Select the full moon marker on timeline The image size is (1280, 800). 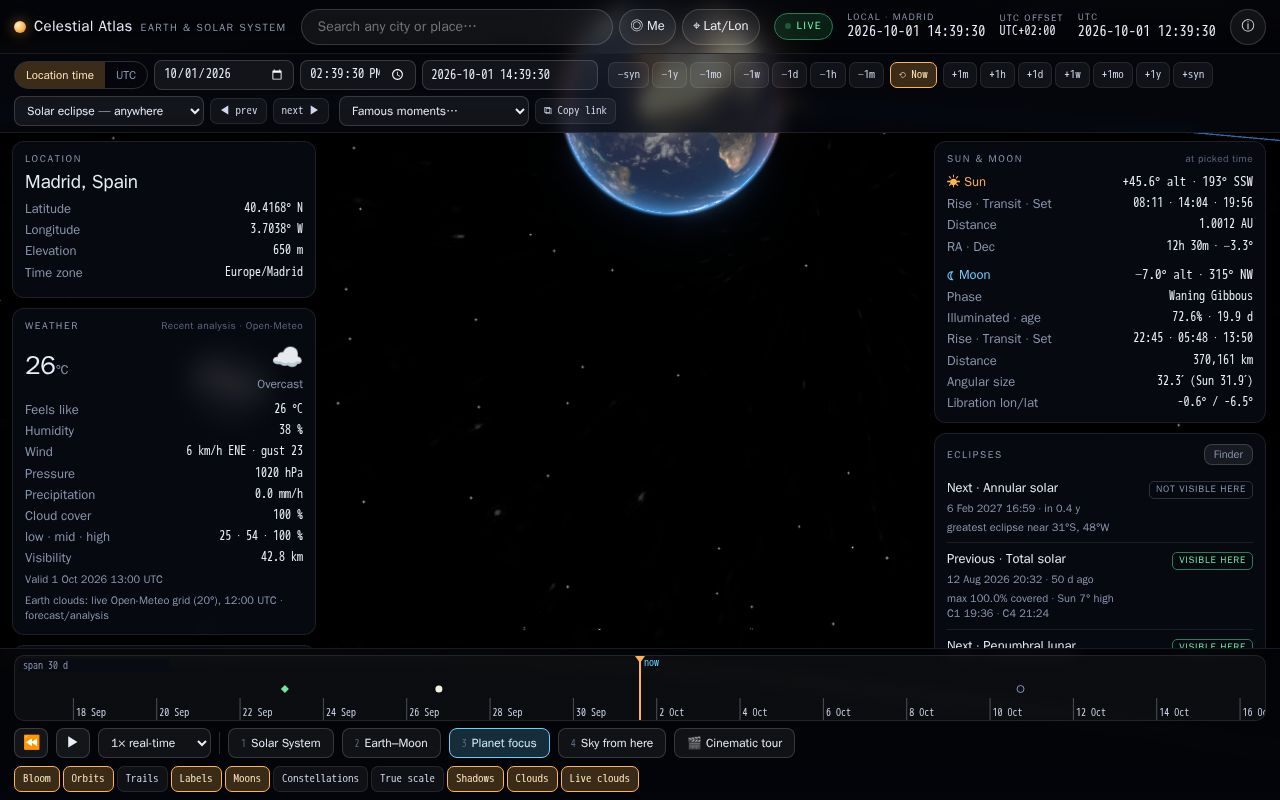pos(438,689)
